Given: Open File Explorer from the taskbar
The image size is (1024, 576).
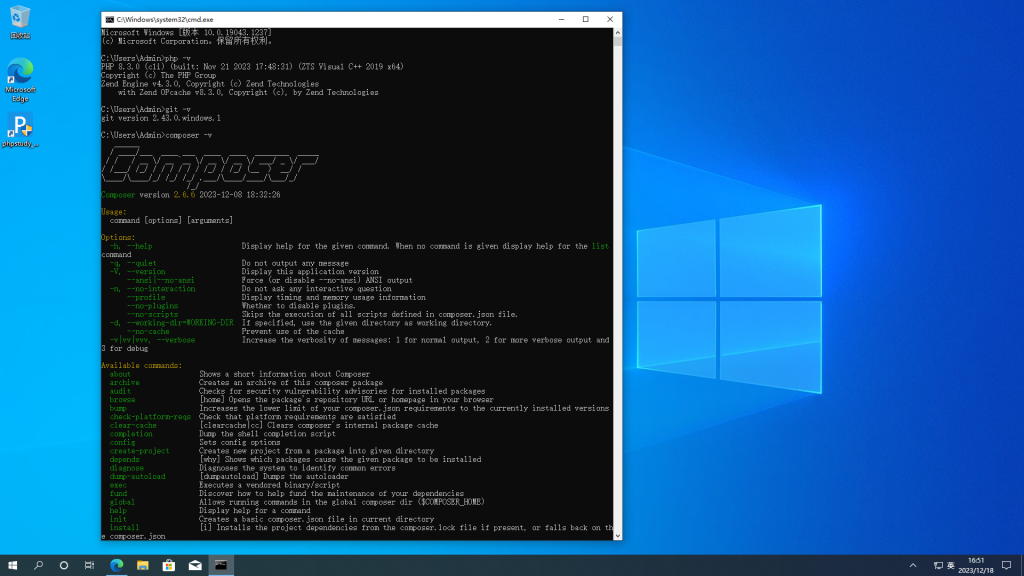Looking at the screenshot, I should pos(143,566).
